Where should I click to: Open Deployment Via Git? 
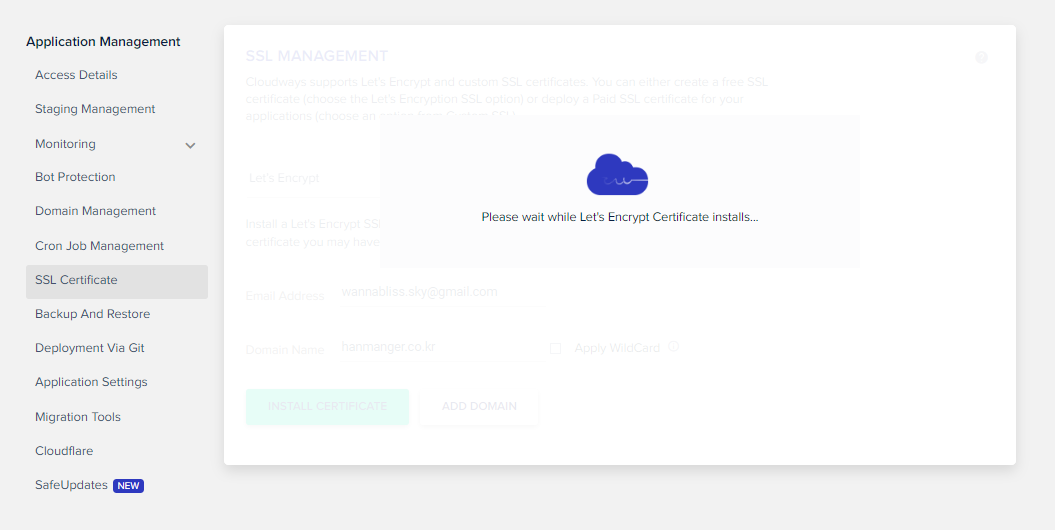pyautogui.click(x=89, y=348)
